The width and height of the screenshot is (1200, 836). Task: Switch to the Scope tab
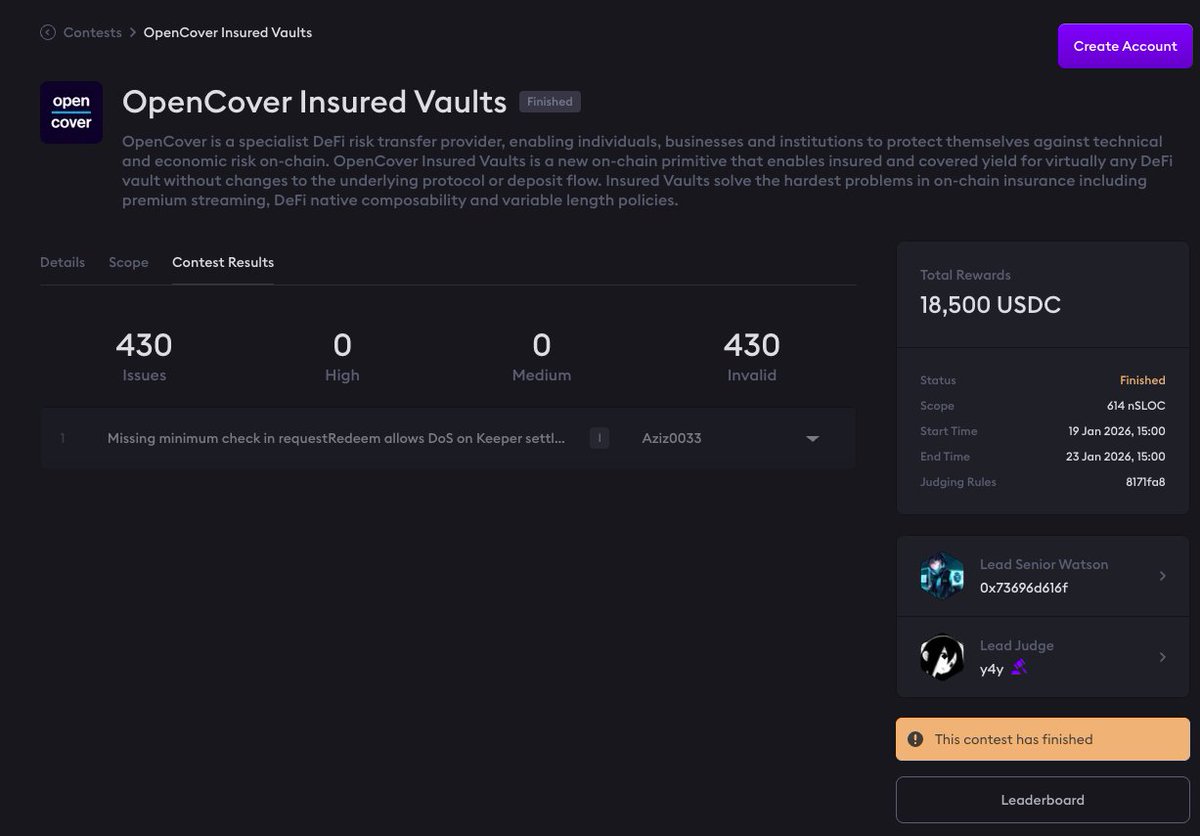tap(128, 262)
